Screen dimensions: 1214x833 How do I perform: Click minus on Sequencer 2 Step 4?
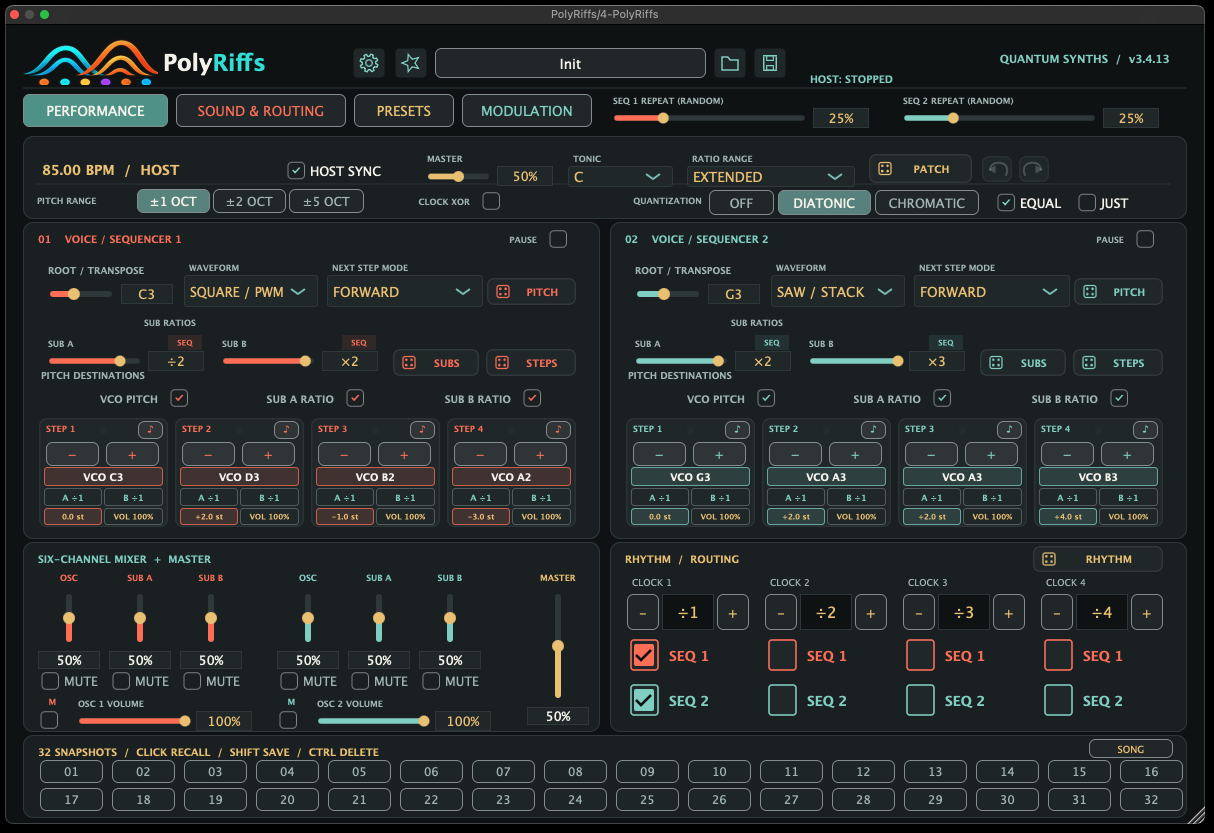[1065, 454]
